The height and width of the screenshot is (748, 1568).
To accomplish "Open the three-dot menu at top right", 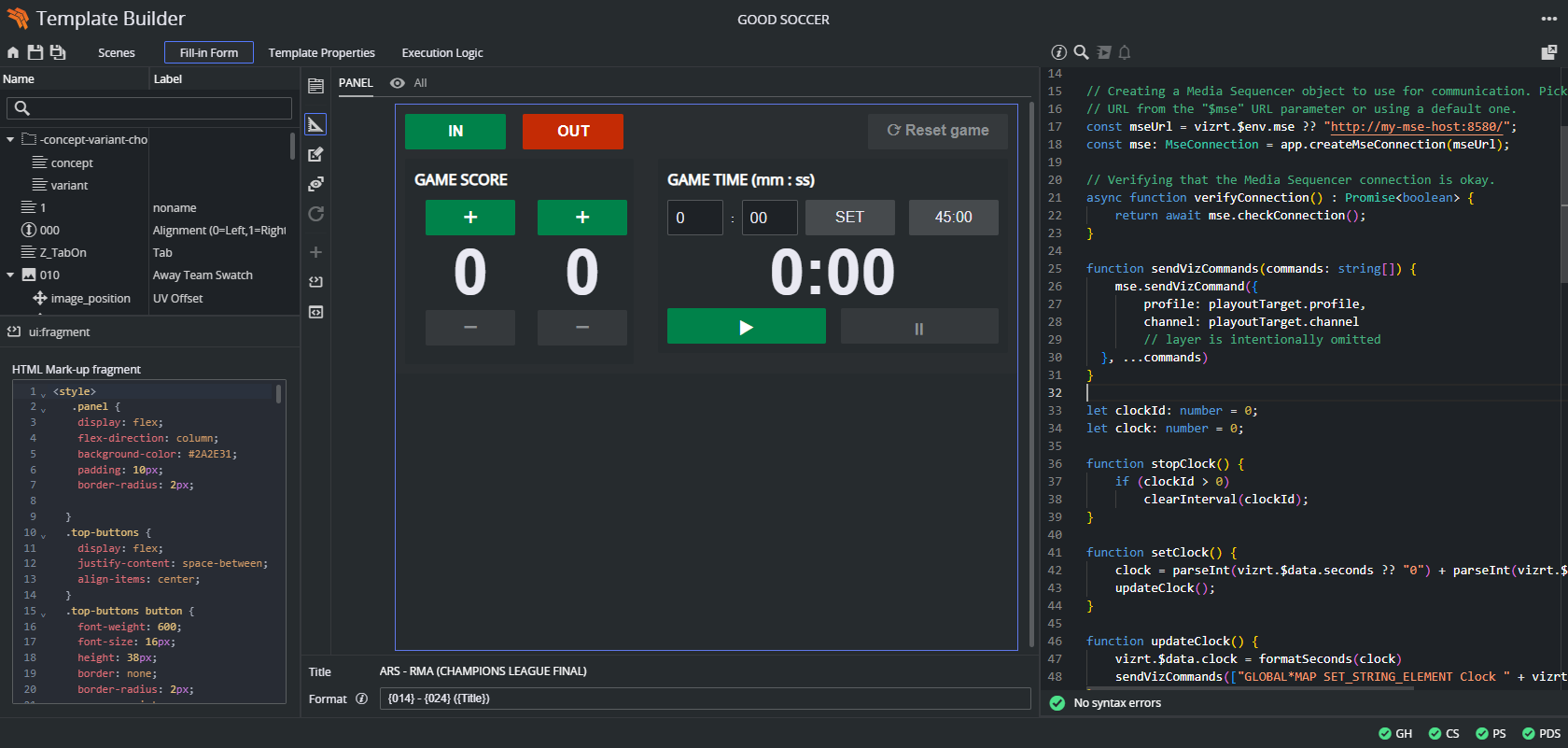I will click(1548, 19).
